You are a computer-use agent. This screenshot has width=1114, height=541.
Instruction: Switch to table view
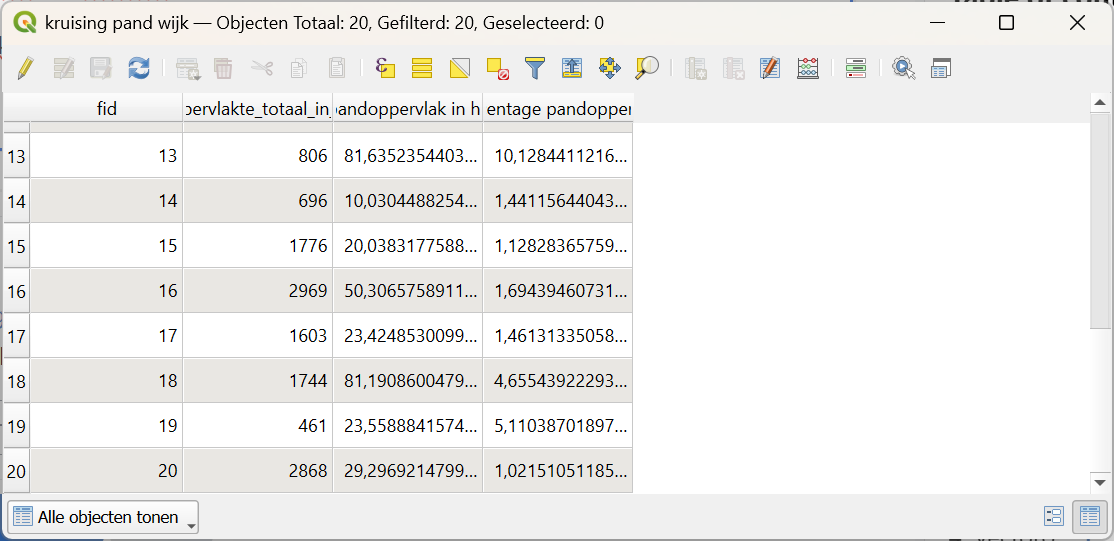click(1087, 516)
